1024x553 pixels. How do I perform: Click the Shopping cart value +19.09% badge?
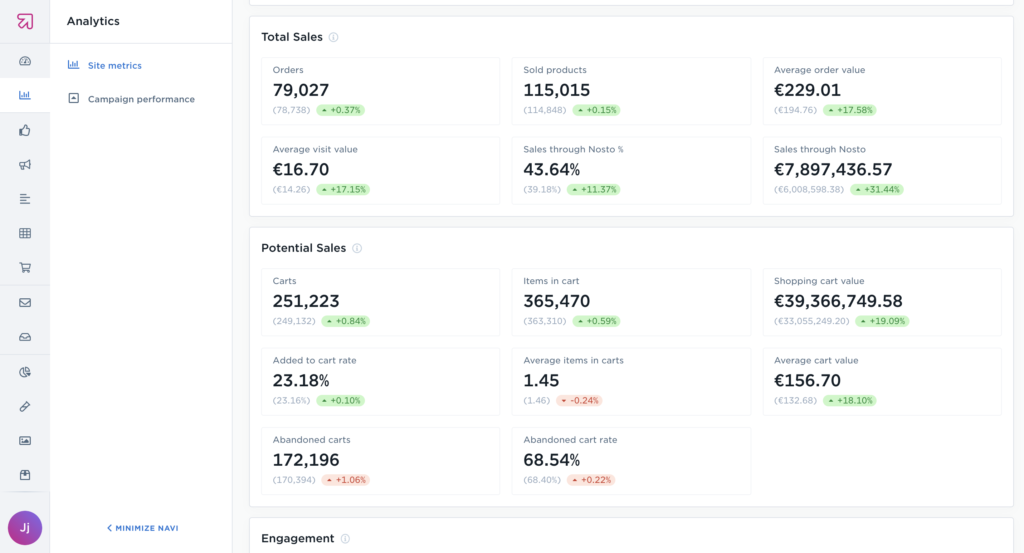880,322
